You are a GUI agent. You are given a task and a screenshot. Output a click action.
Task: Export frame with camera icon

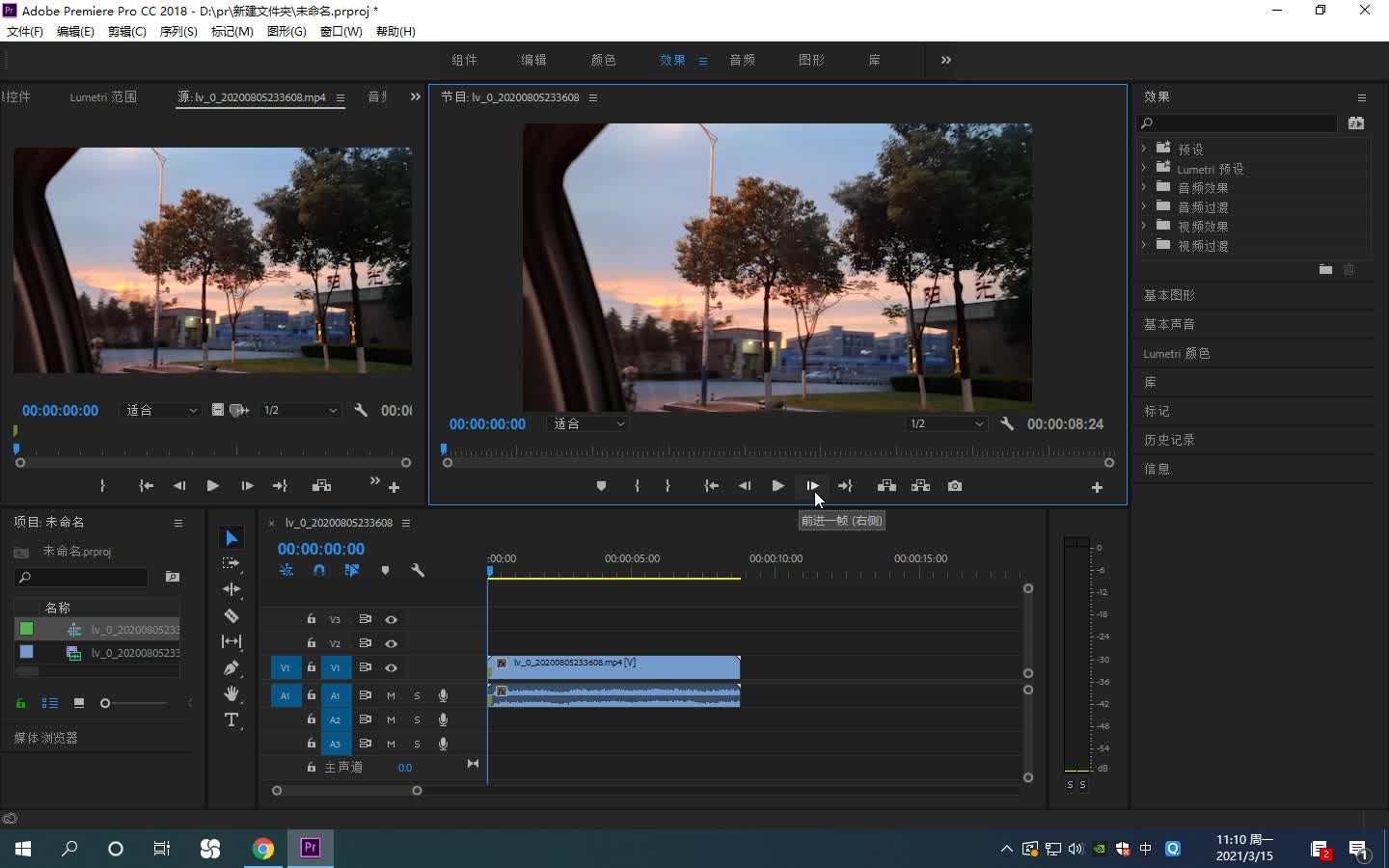click(x=954, y=486)
